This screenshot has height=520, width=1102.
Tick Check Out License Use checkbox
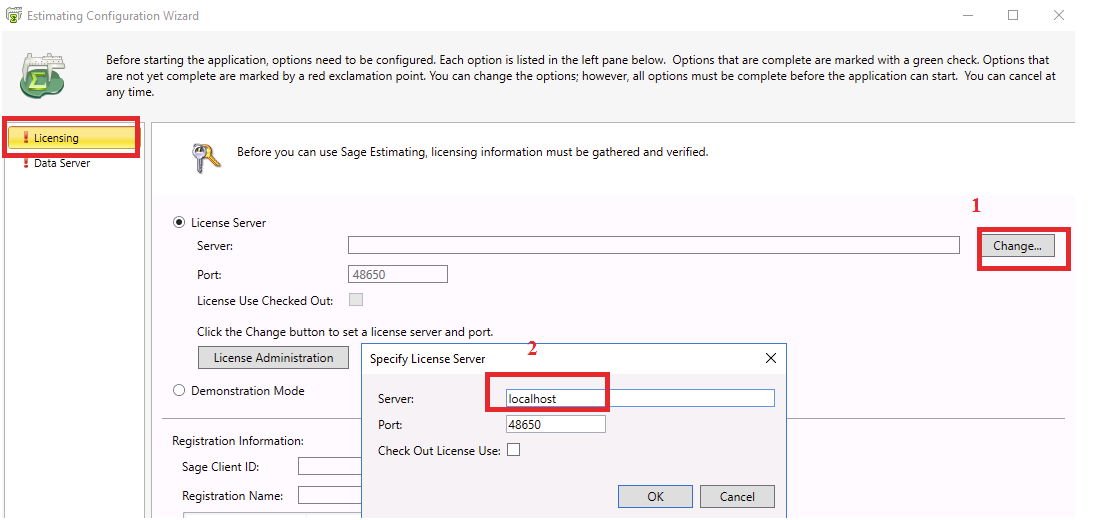(x=514, y=450)
